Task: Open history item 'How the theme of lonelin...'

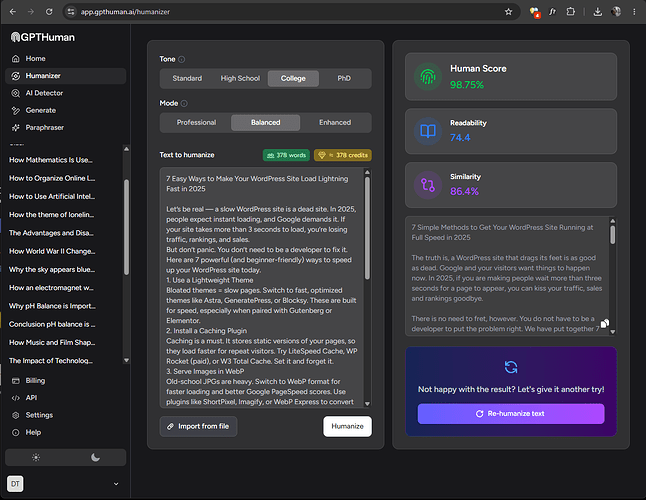Action: (51, 215)
